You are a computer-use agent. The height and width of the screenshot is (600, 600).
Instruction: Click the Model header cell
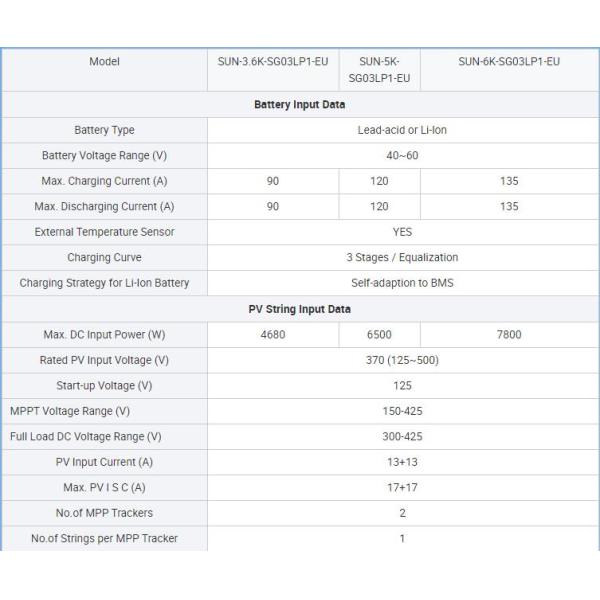point(104,62)
